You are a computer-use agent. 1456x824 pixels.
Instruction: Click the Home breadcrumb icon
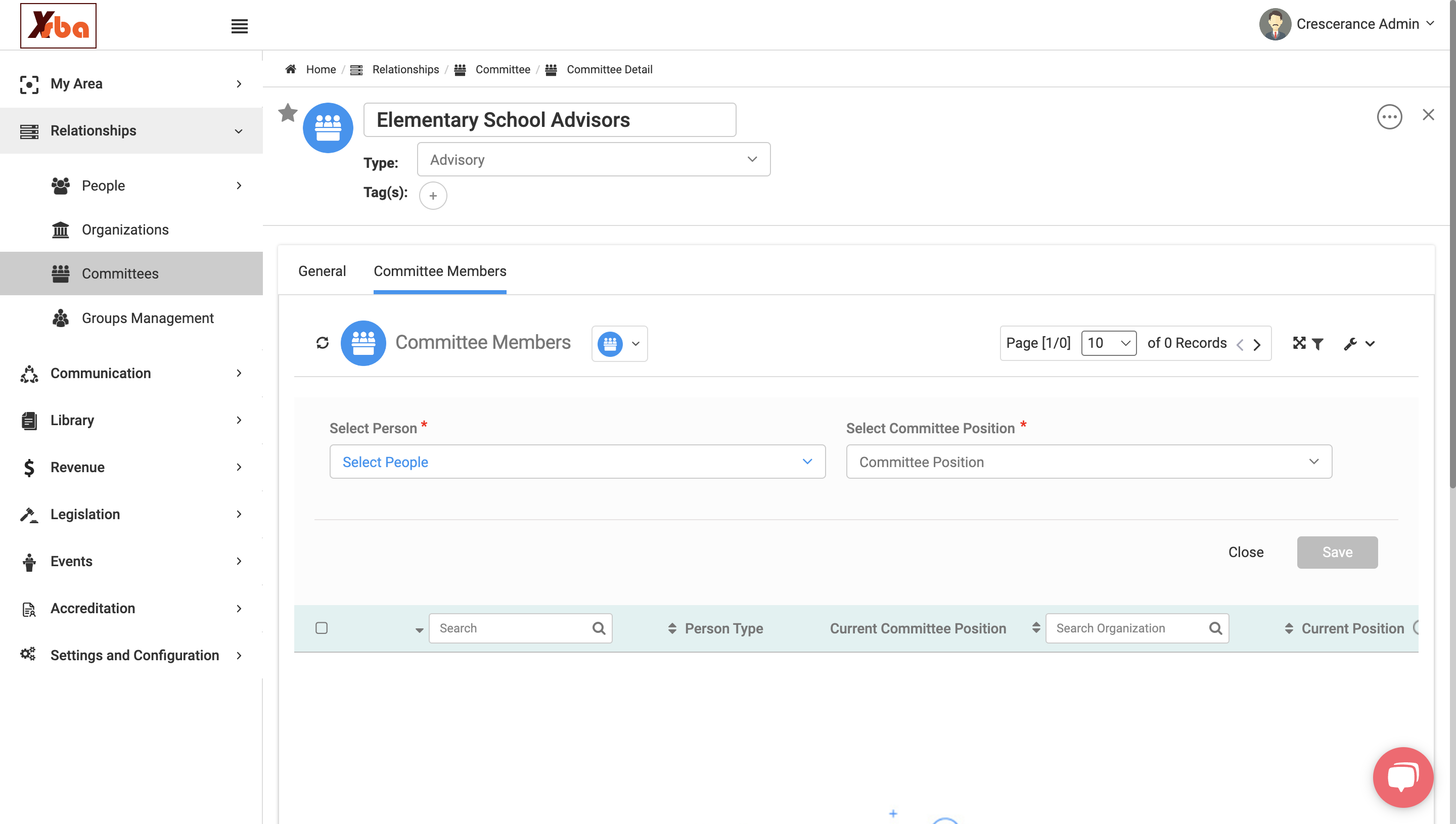tap(291, 69)
